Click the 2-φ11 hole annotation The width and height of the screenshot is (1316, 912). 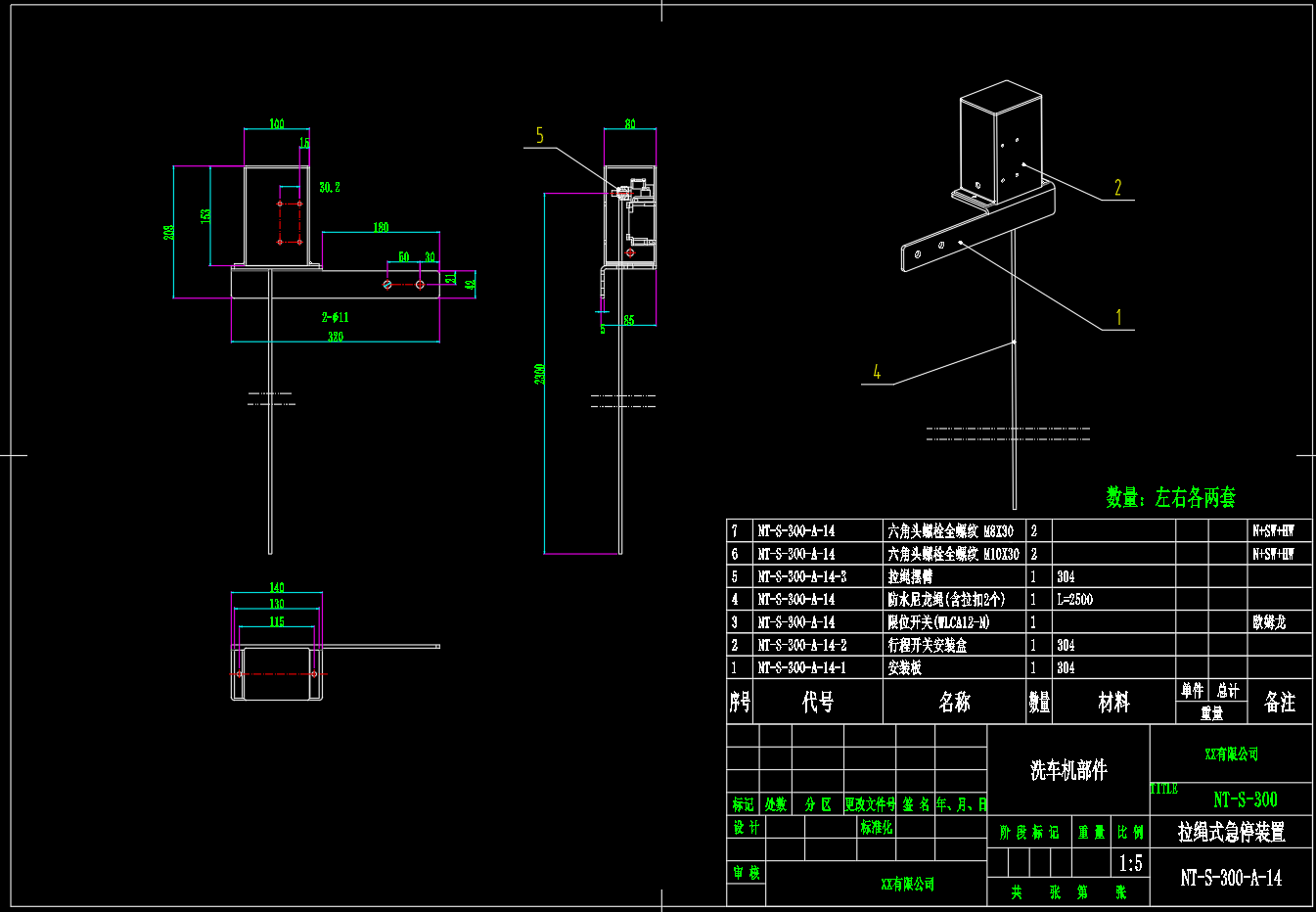click(335, 317)
